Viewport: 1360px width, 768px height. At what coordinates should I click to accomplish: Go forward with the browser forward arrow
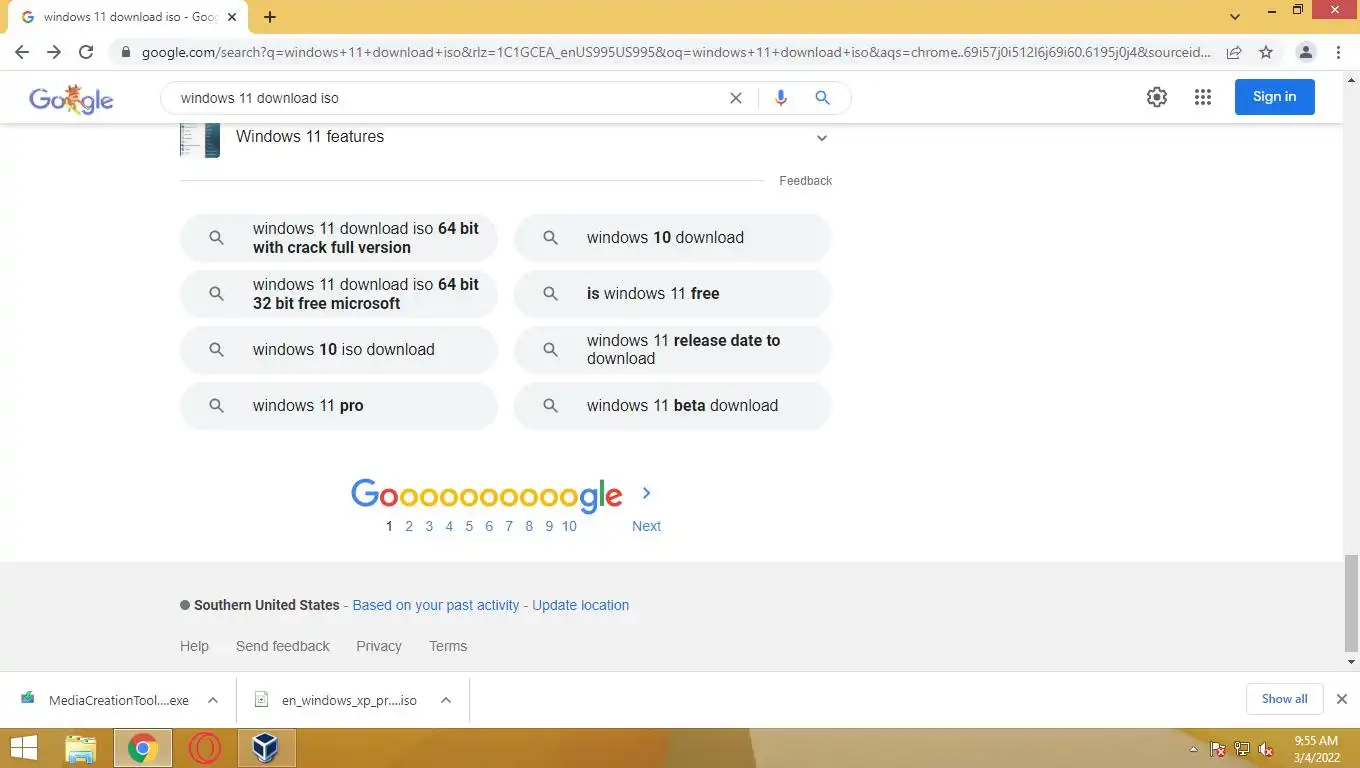54,52
